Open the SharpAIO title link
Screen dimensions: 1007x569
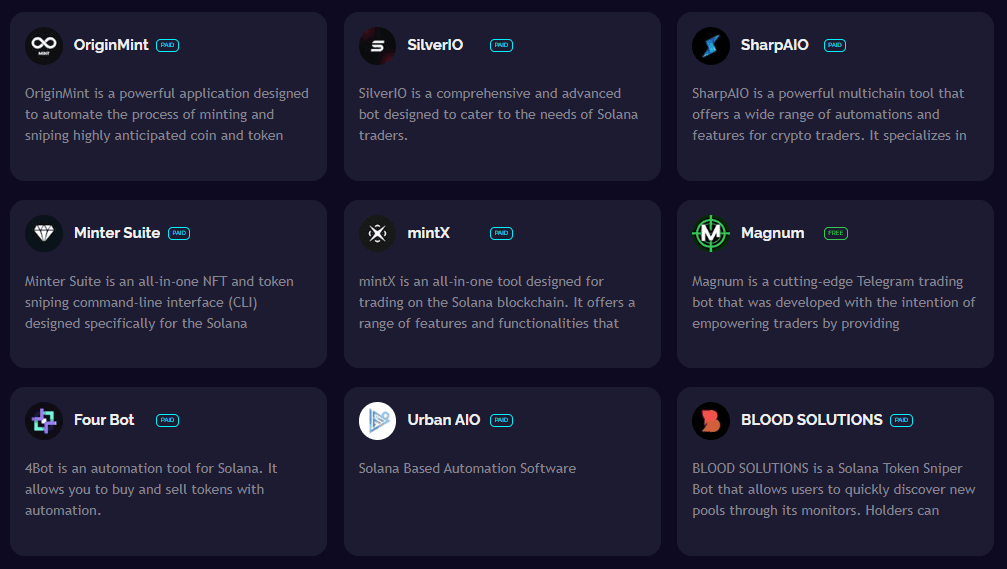click(775, 45)
